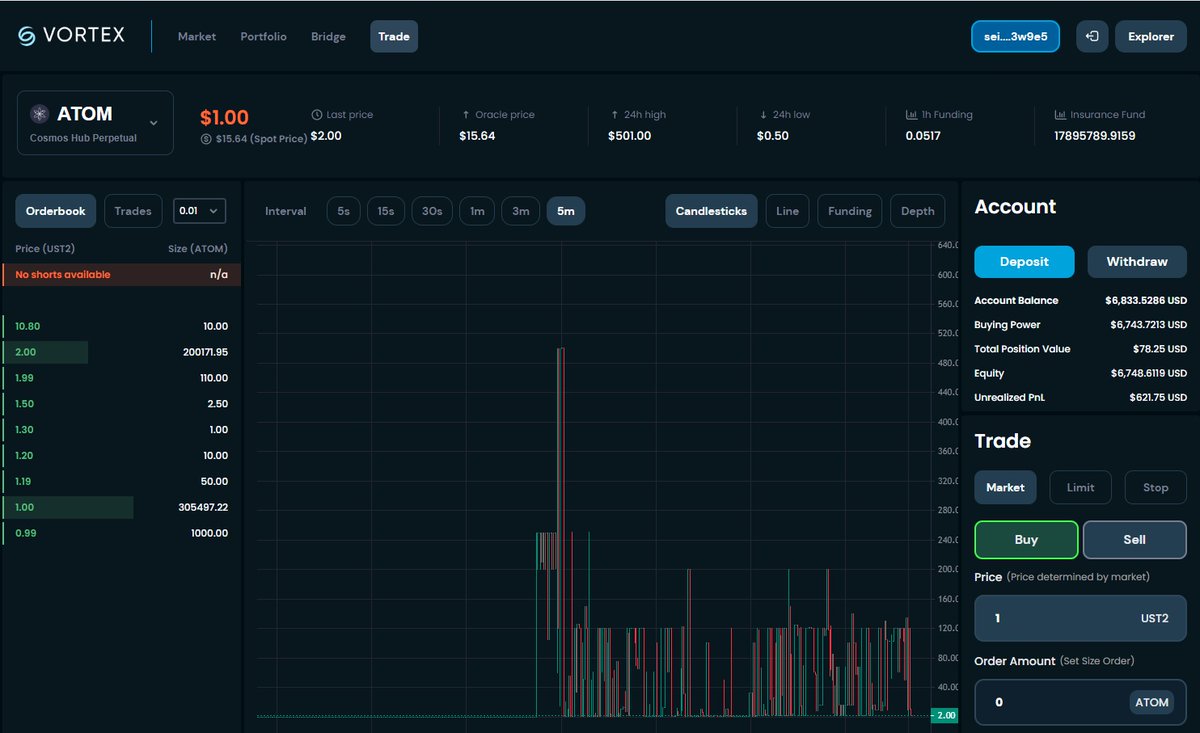The width and height of the screenshot is (1200, 733).
Task: Click the 1.20 bid price row
Action: (121, 456)
